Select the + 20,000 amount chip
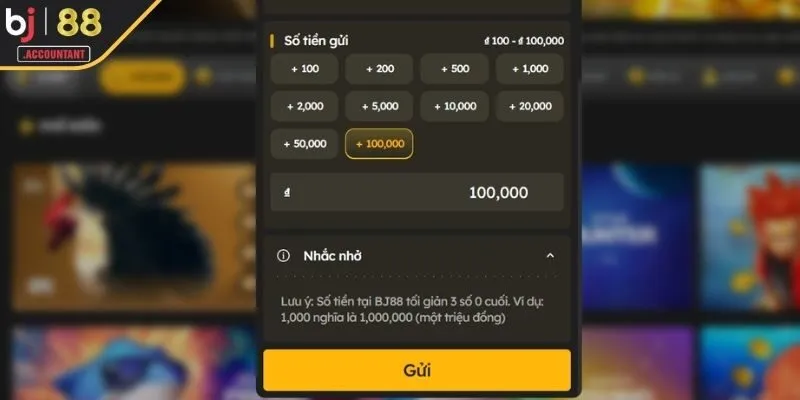 [530, 106]
